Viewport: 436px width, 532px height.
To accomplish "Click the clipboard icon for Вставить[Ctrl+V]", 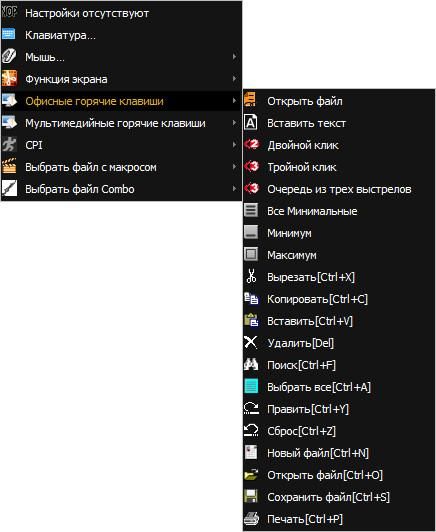I will tap(251, 321).
